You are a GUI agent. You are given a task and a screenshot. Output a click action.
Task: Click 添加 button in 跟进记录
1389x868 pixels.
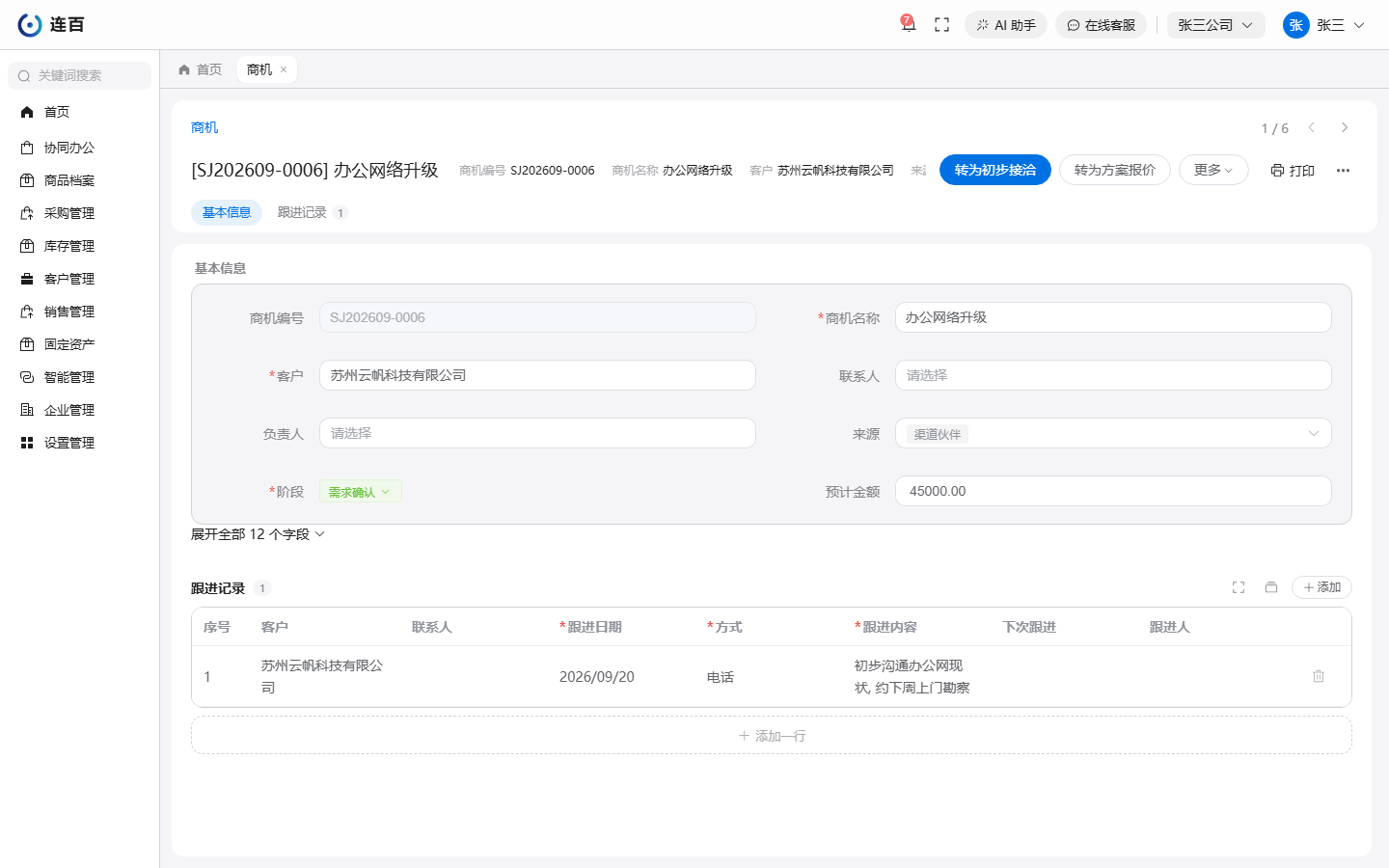[1321, 587]
